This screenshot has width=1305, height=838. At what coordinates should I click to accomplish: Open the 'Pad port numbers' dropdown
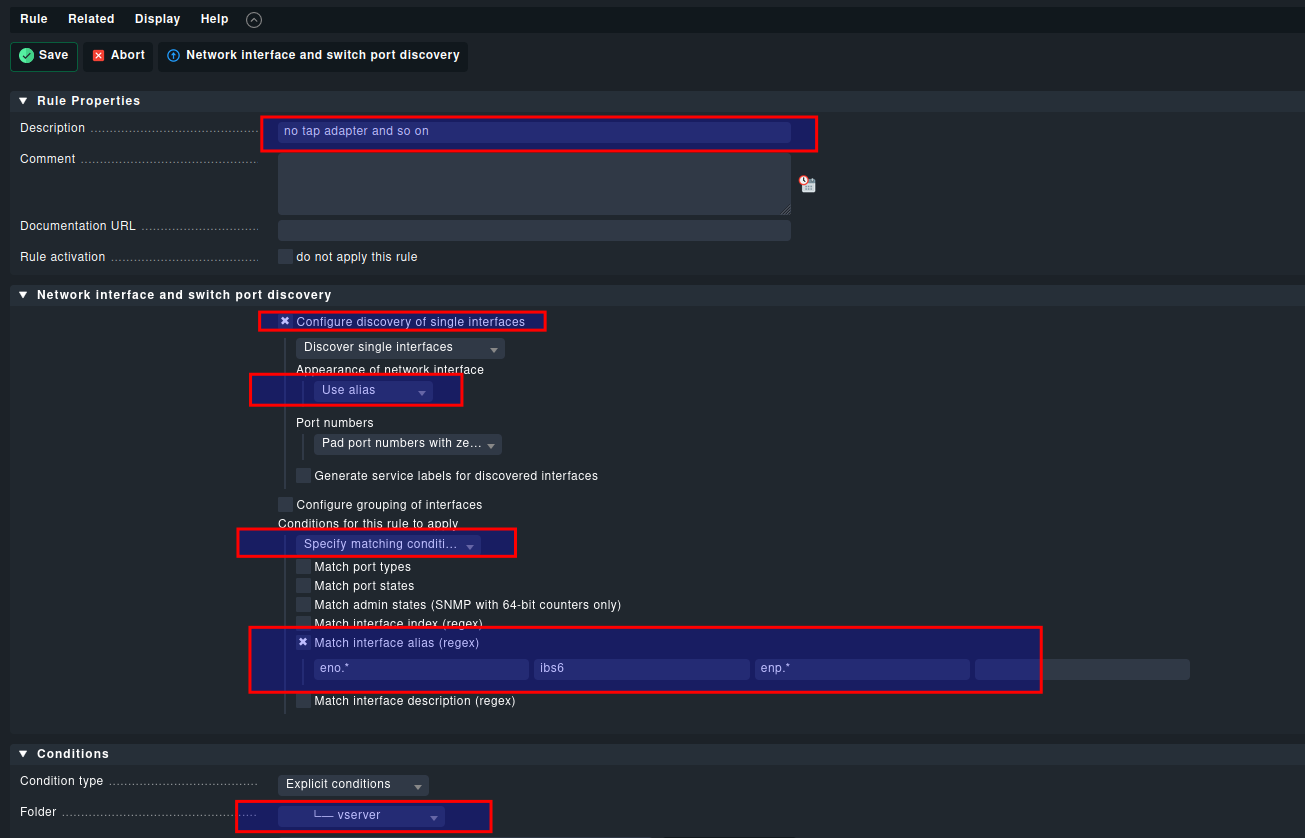408,444
